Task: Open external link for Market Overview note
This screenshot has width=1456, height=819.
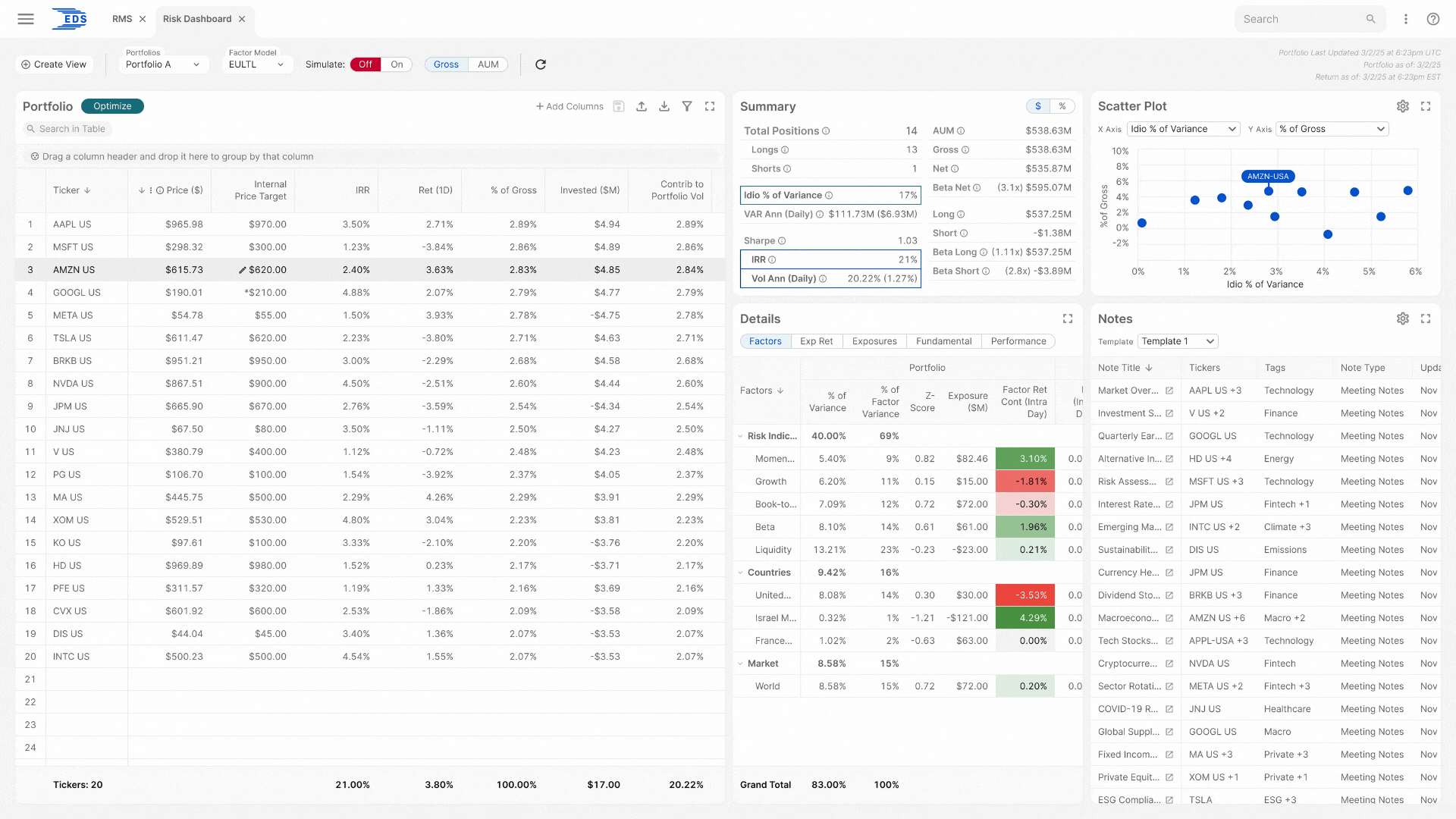Action: coord(1169,391)
